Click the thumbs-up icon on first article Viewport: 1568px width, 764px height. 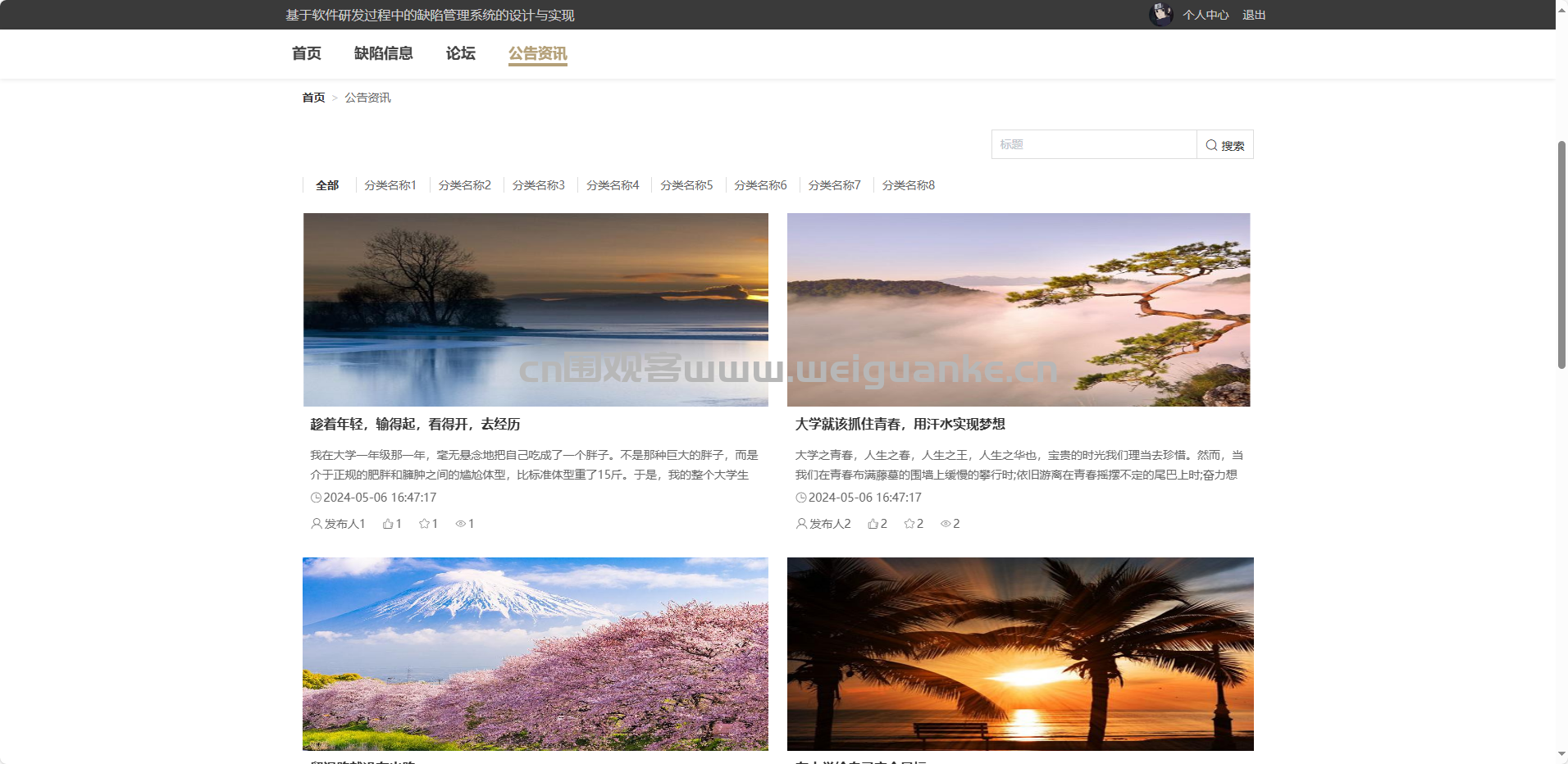(388, 524)
